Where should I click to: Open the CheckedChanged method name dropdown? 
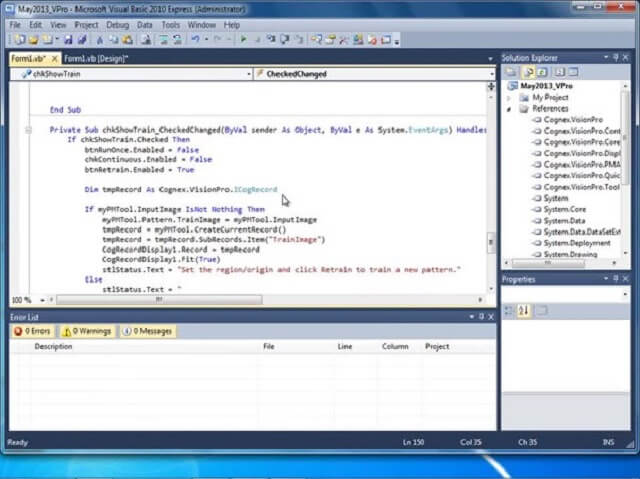[491, 74]
